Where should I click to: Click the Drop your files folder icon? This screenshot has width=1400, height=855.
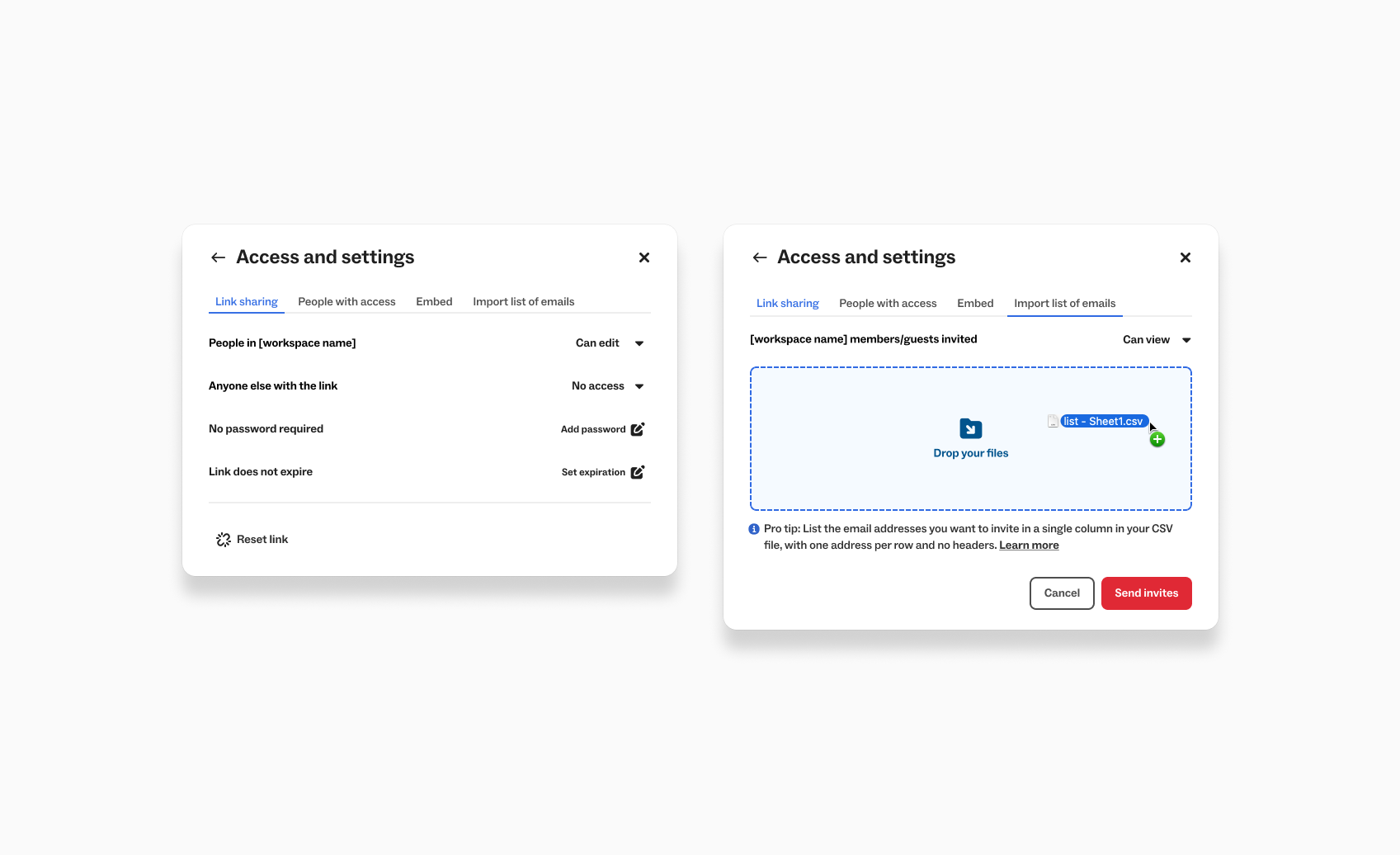[x=971, y=428]
